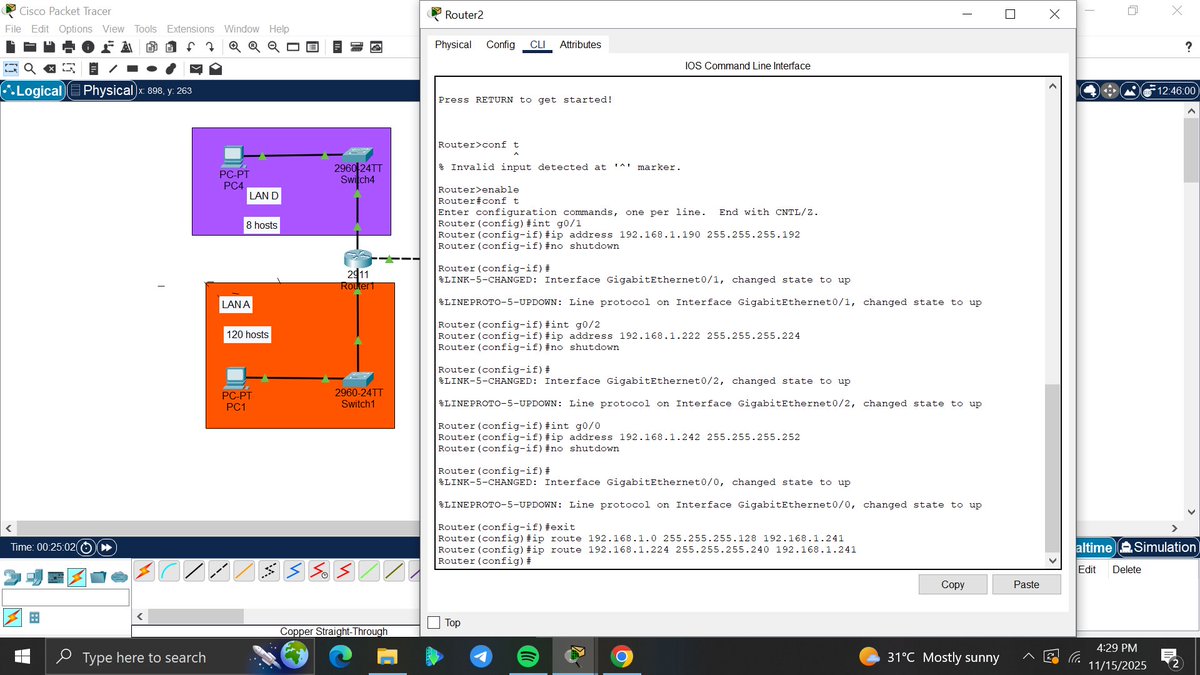
Task: Switch to the Config tab of Router2
Action: coord(500,44)
